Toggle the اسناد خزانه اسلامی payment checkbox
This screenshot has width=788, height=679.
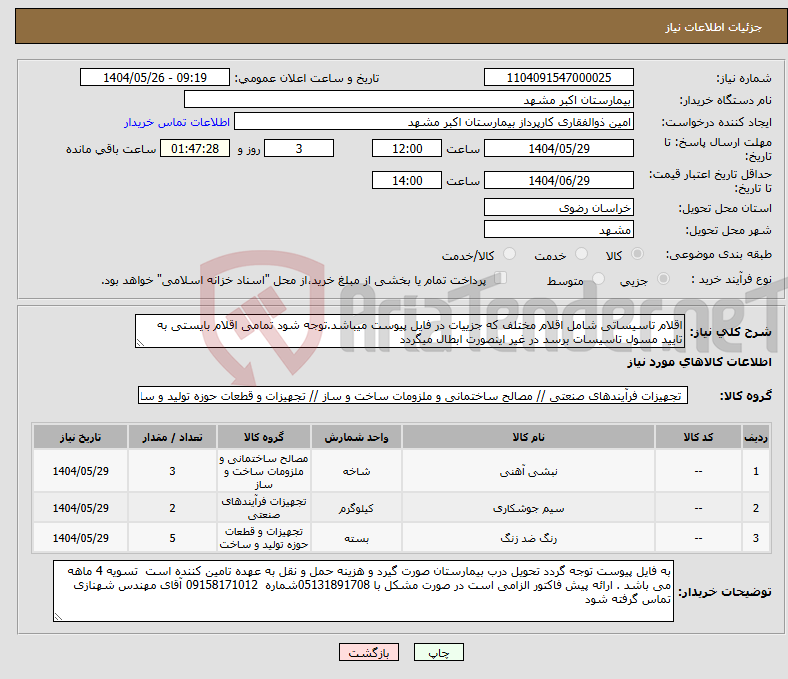(501, 278)
